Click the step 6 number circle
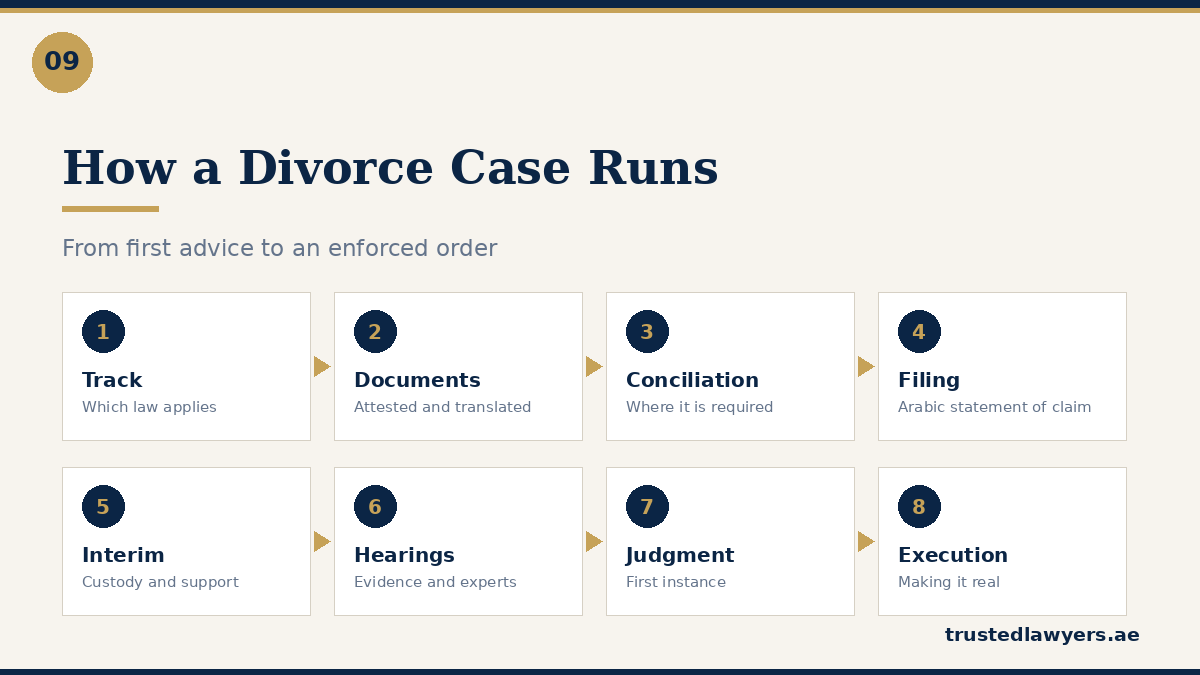Viewport: 1200px width, 675px height. pos(375,507)
